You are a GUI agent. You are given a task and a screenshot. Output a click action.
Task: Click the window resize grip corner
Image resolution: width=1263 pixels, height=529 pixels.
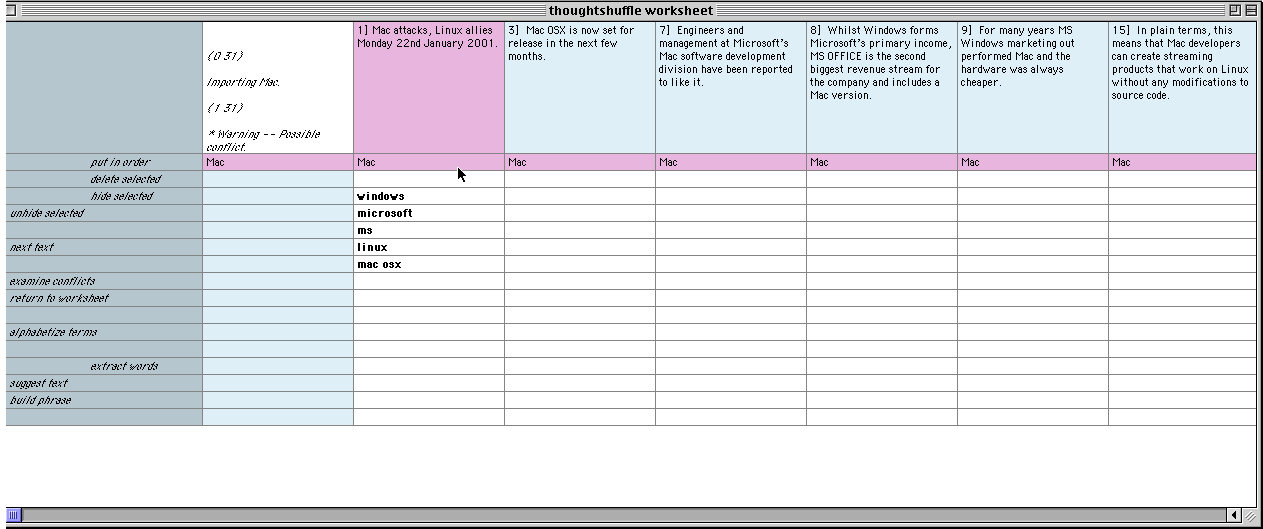tap(1250, 516)
